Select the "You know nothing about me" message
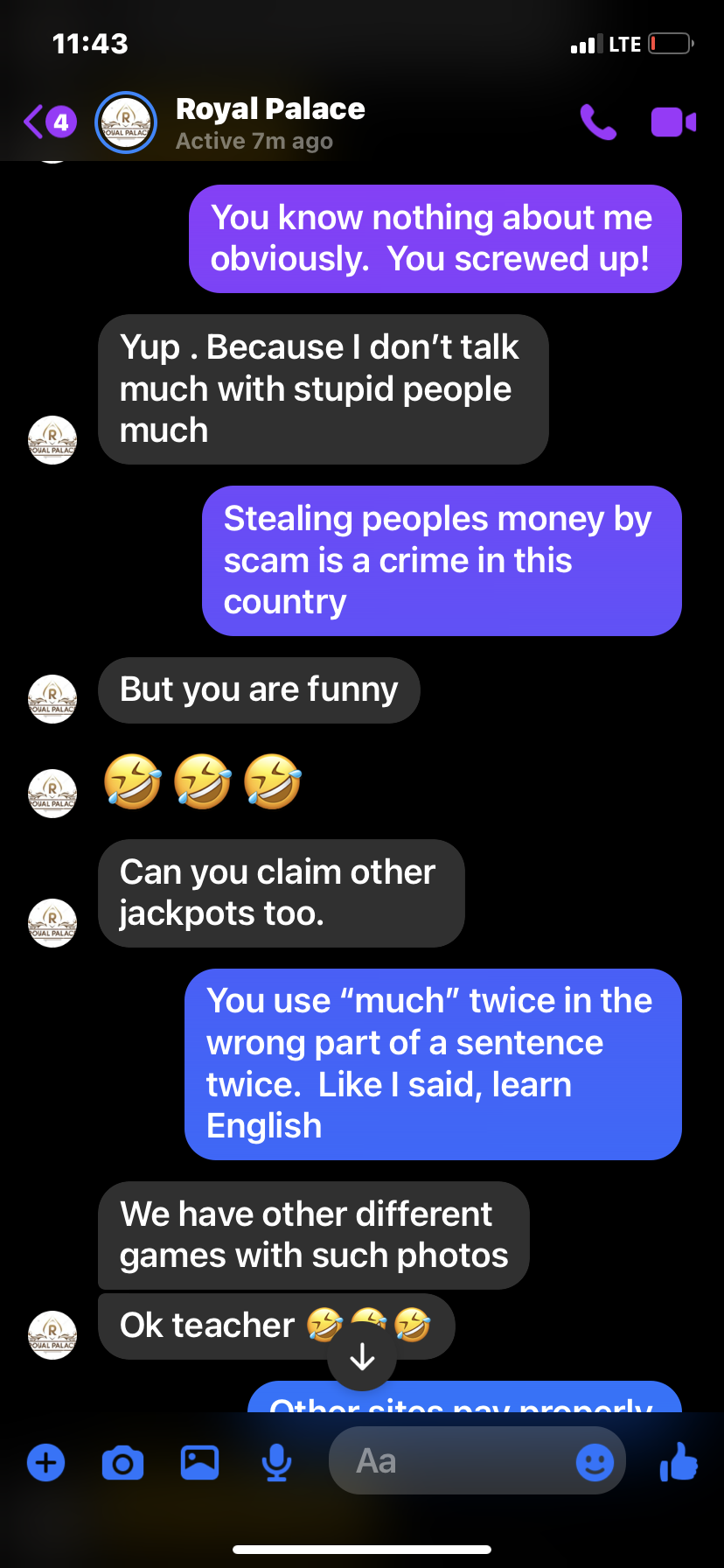 pos(435,239)
